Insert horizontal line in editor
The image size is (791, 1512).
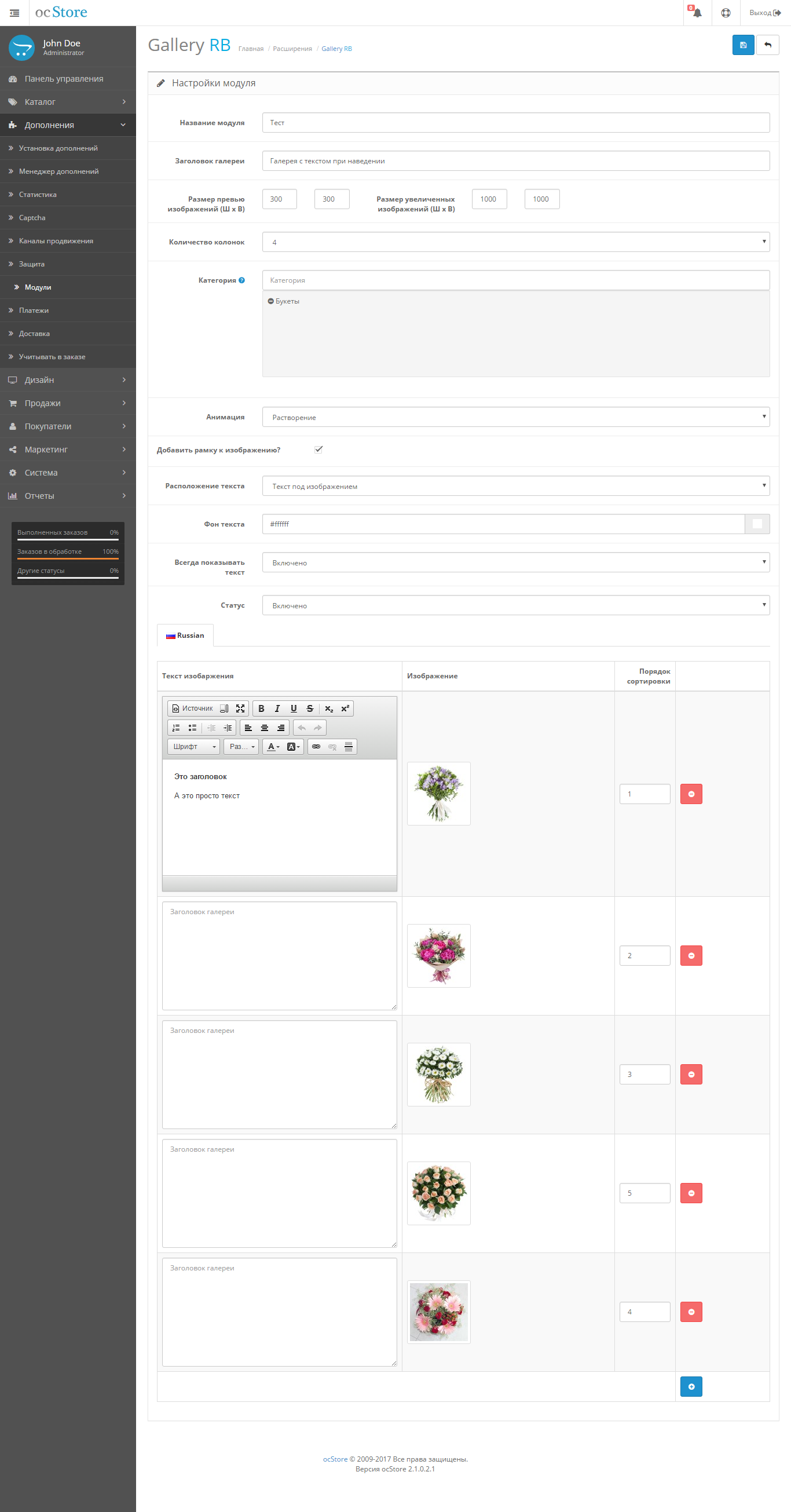click(x=349, y=747)
